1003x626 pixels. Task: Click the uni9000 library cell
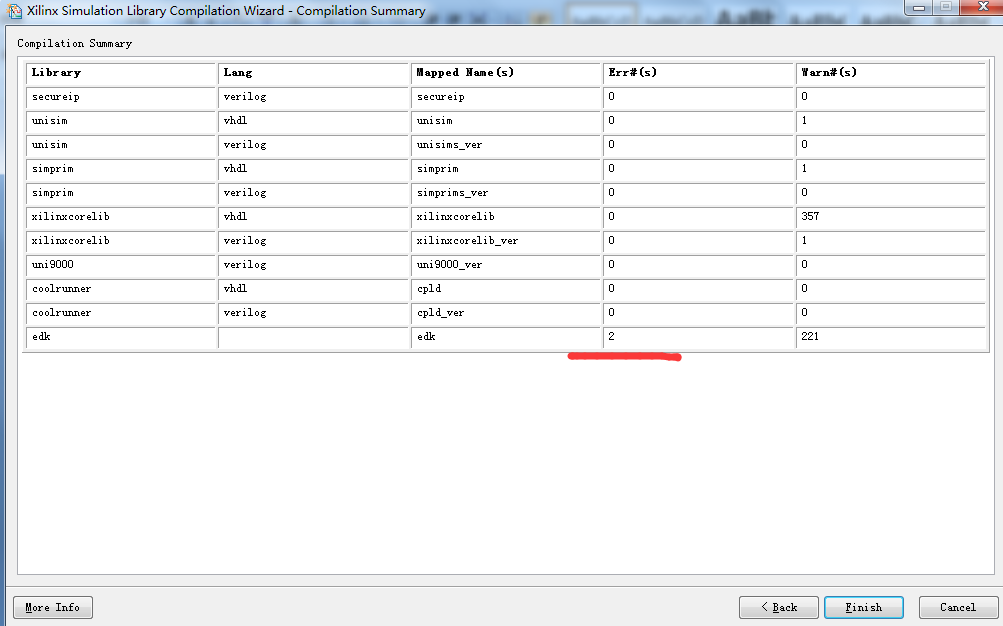coord(120,265)
